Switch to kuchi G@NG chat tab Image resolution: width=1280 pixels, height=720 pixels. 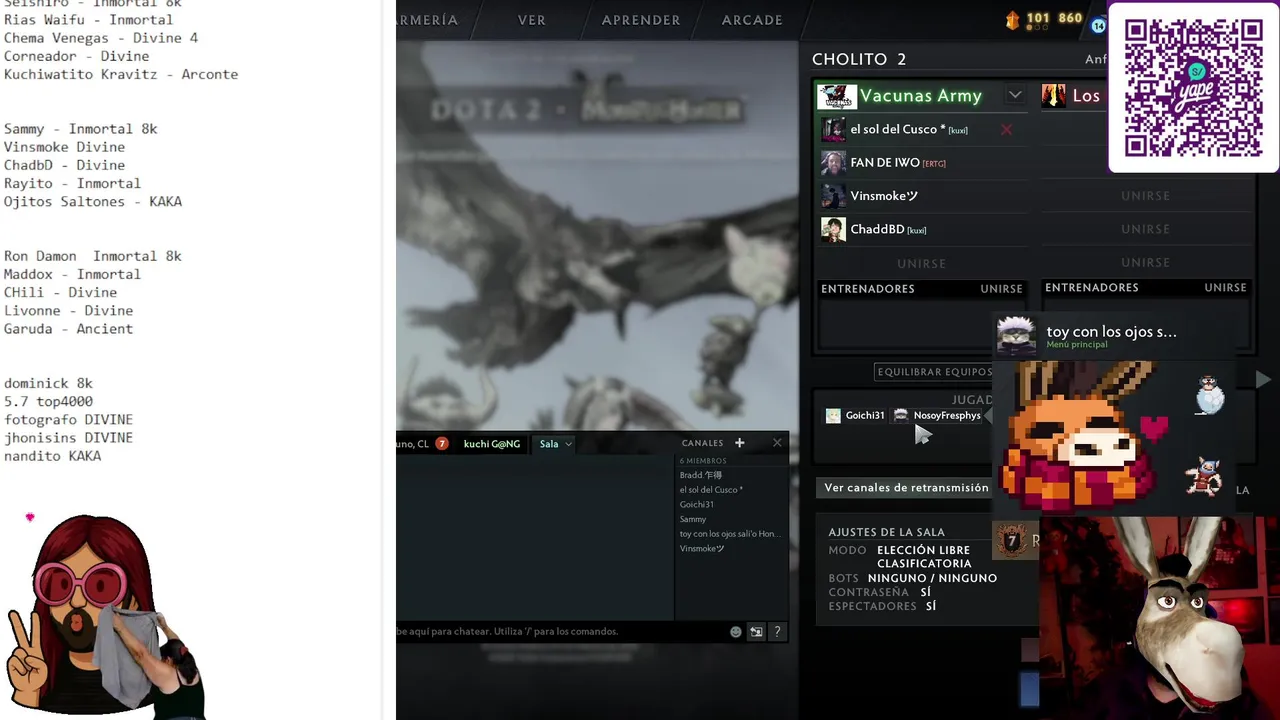click(x=492, y=443)
